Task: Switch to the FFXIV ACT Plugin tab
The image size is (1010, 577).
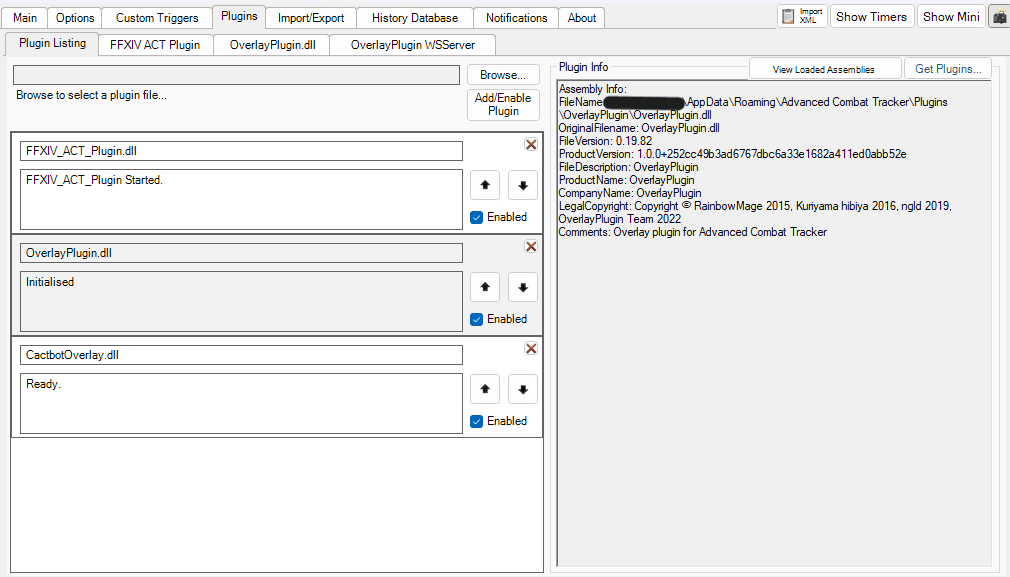Action: (x=155, y=45)
